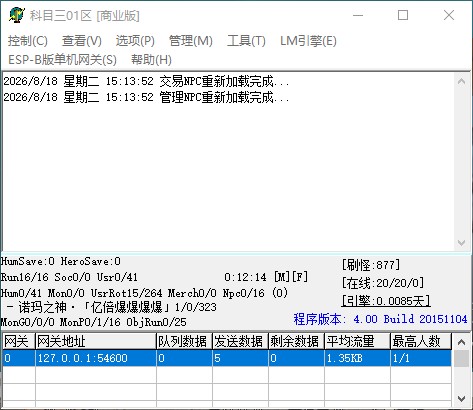Open the 帮助(H) menu

click(x=151, y=60)
